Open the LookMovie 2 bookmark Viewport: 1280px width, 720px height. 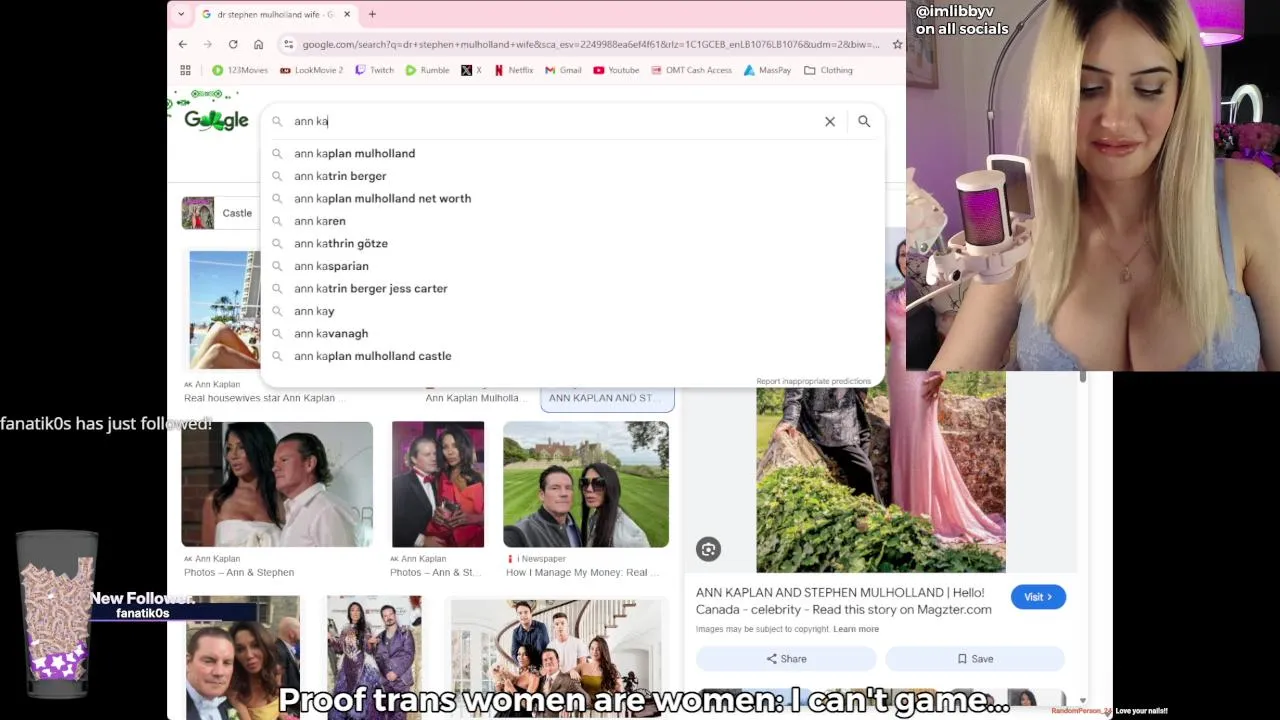point(311,70)
